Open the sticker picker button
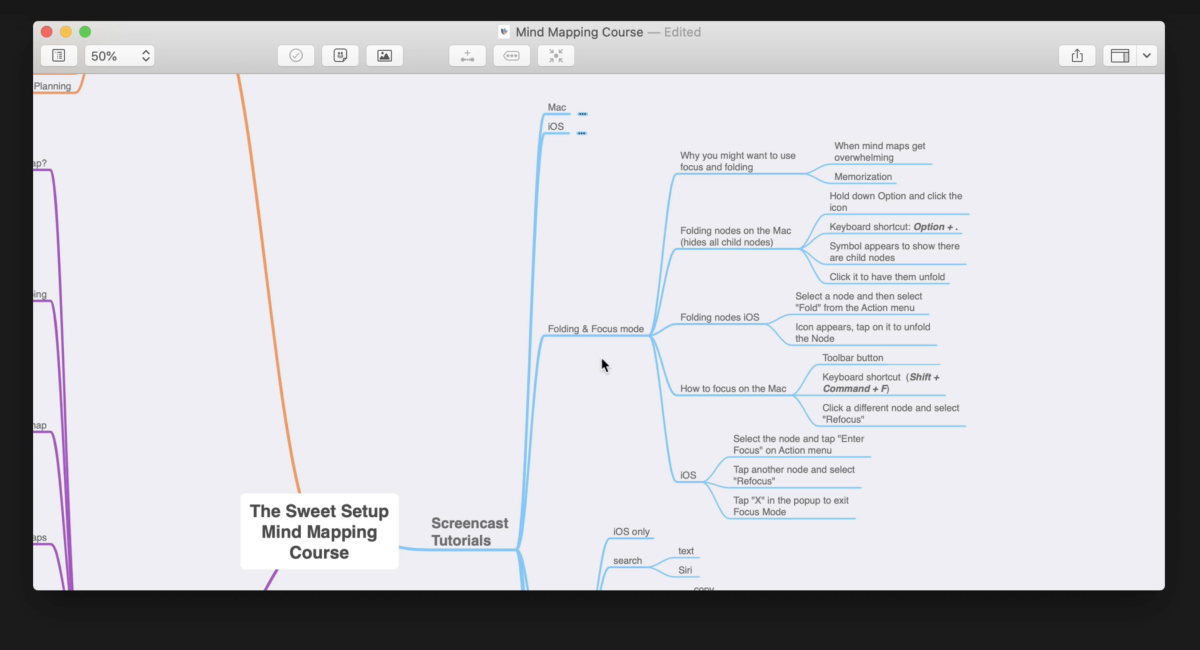The image size is (1200, 650). click(x=340, y=56)
